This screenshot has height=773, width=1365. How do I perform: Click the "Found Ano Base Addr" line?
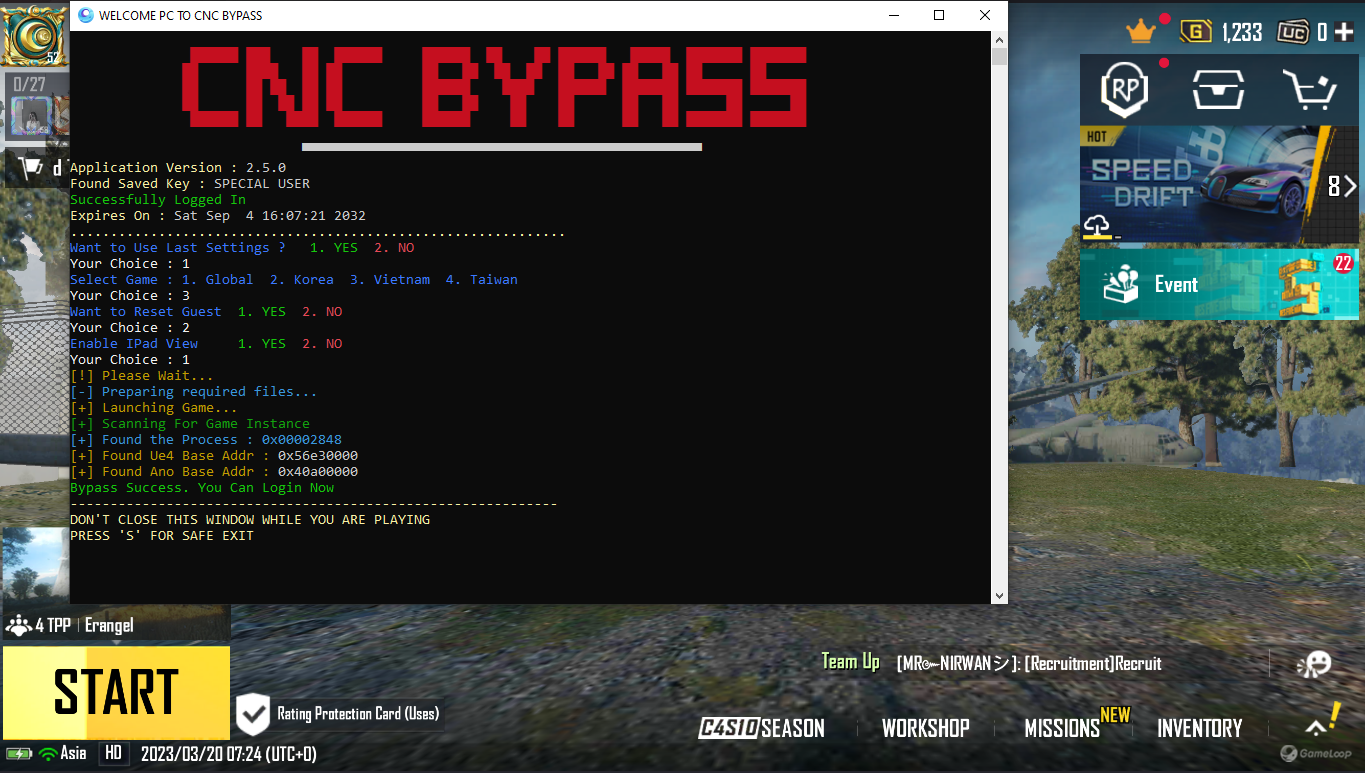click(214, 472)
